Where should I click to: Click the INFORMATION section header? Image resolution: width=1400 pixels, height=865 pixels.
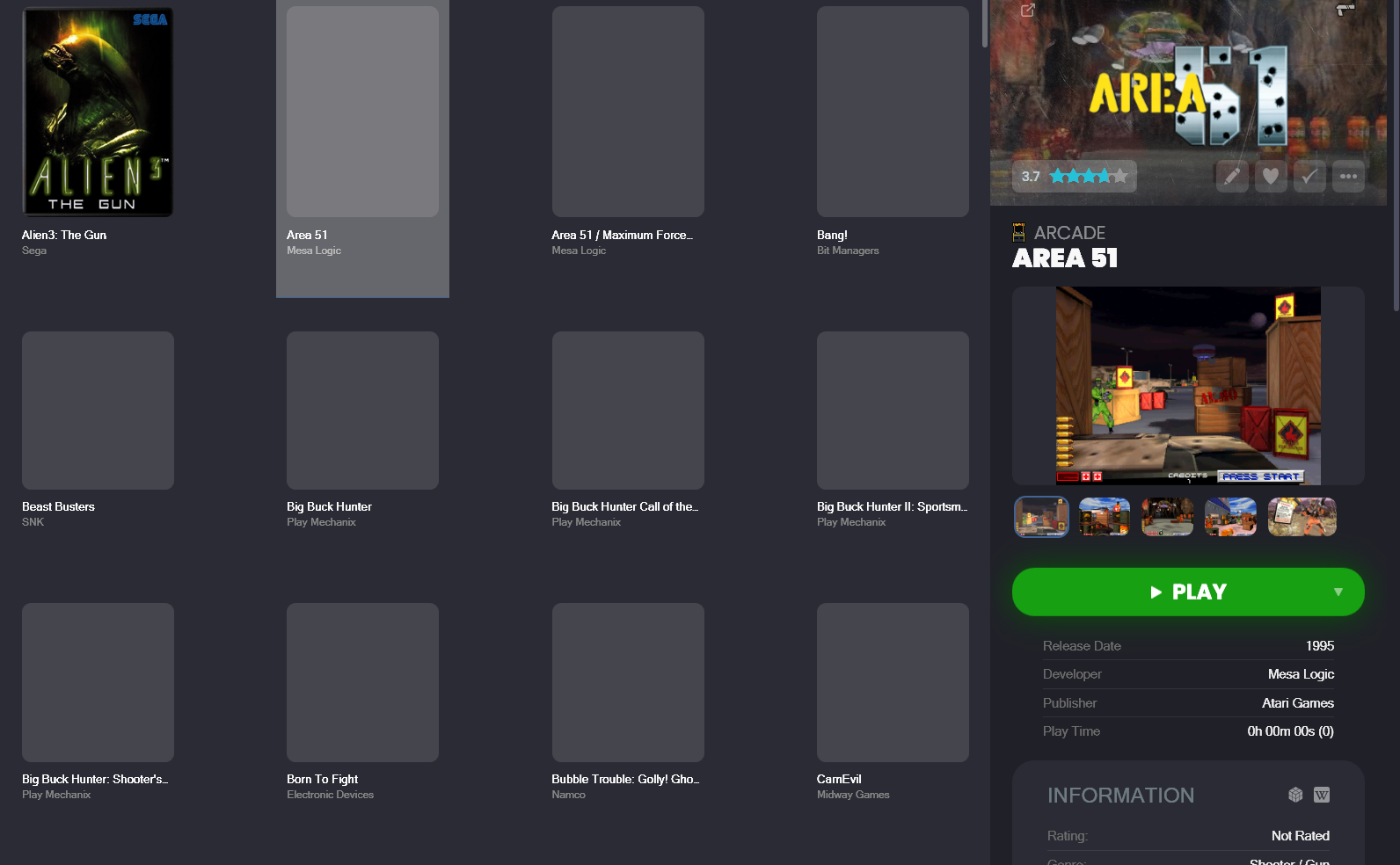point(1120,796)
